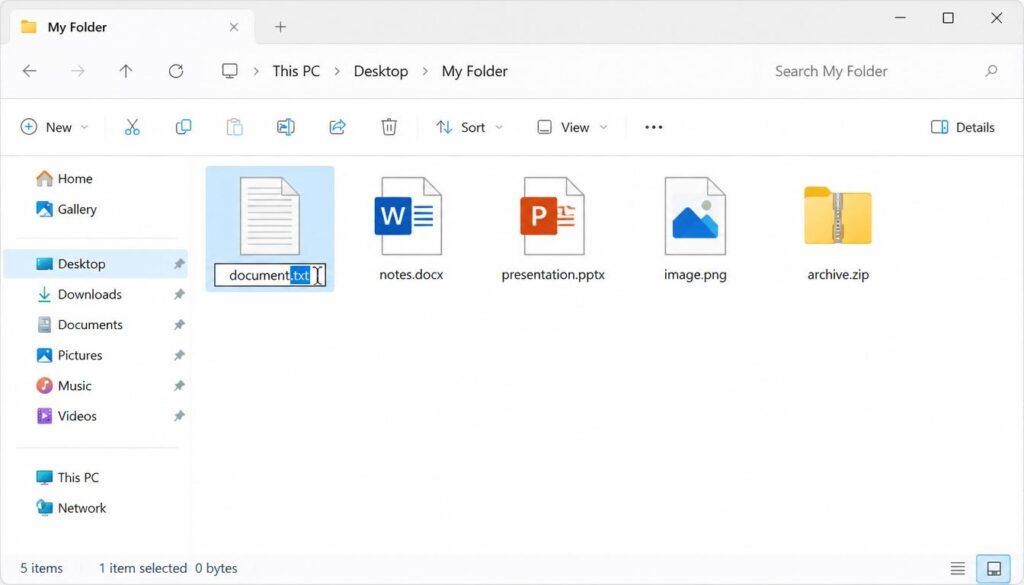Click the Rename icon in toolbar
Viewport: 1024px width, 585px height.
285,127
